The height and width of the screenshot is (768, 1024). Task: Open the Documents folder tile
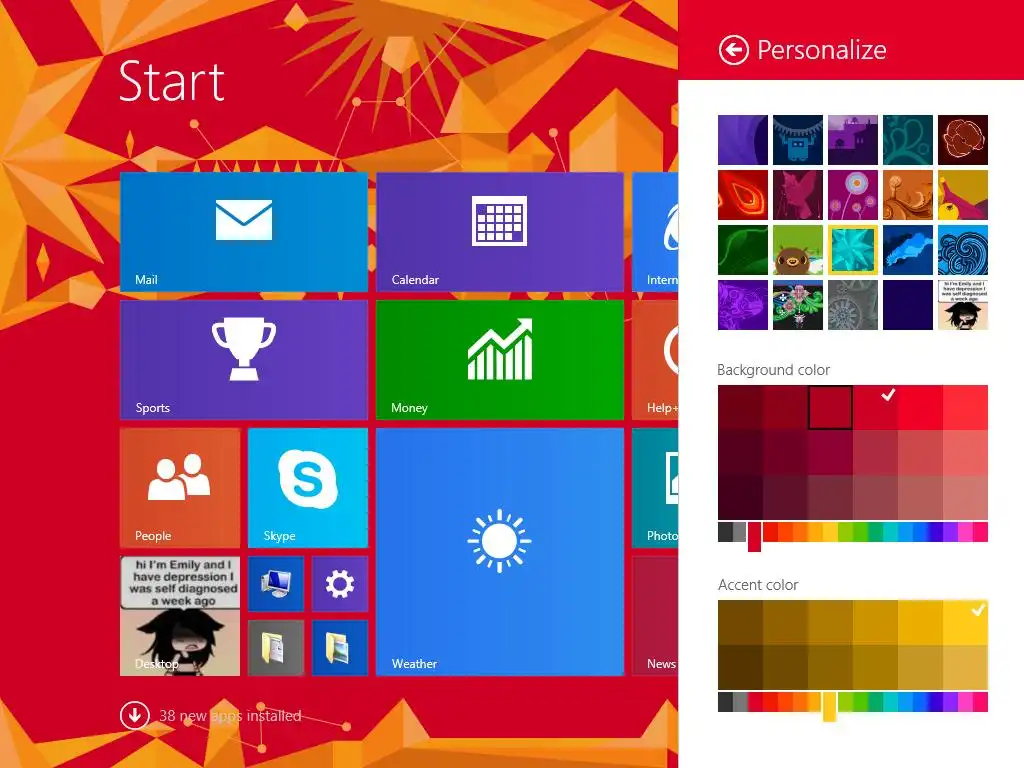click(276, 647)
